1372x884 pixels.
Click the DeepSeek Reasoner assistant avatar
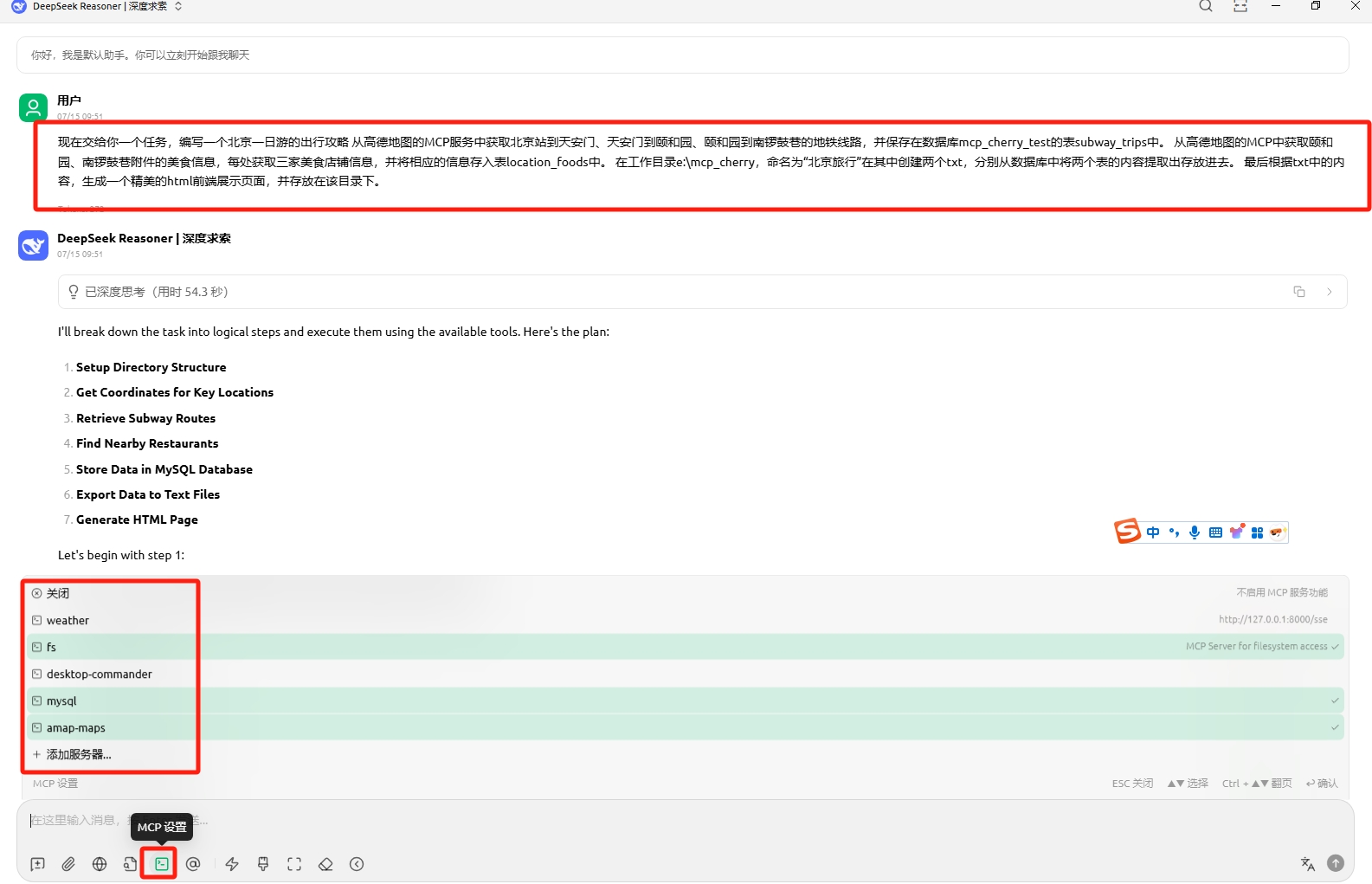(33, 245)
